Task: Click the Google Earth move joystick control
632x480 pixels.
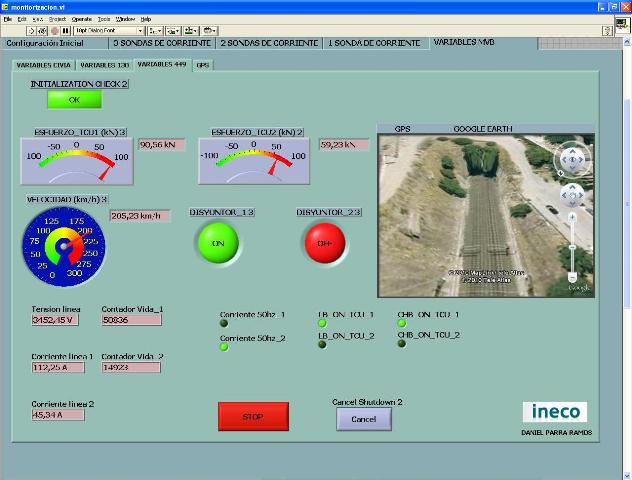Action: click(x=572, y=195)
